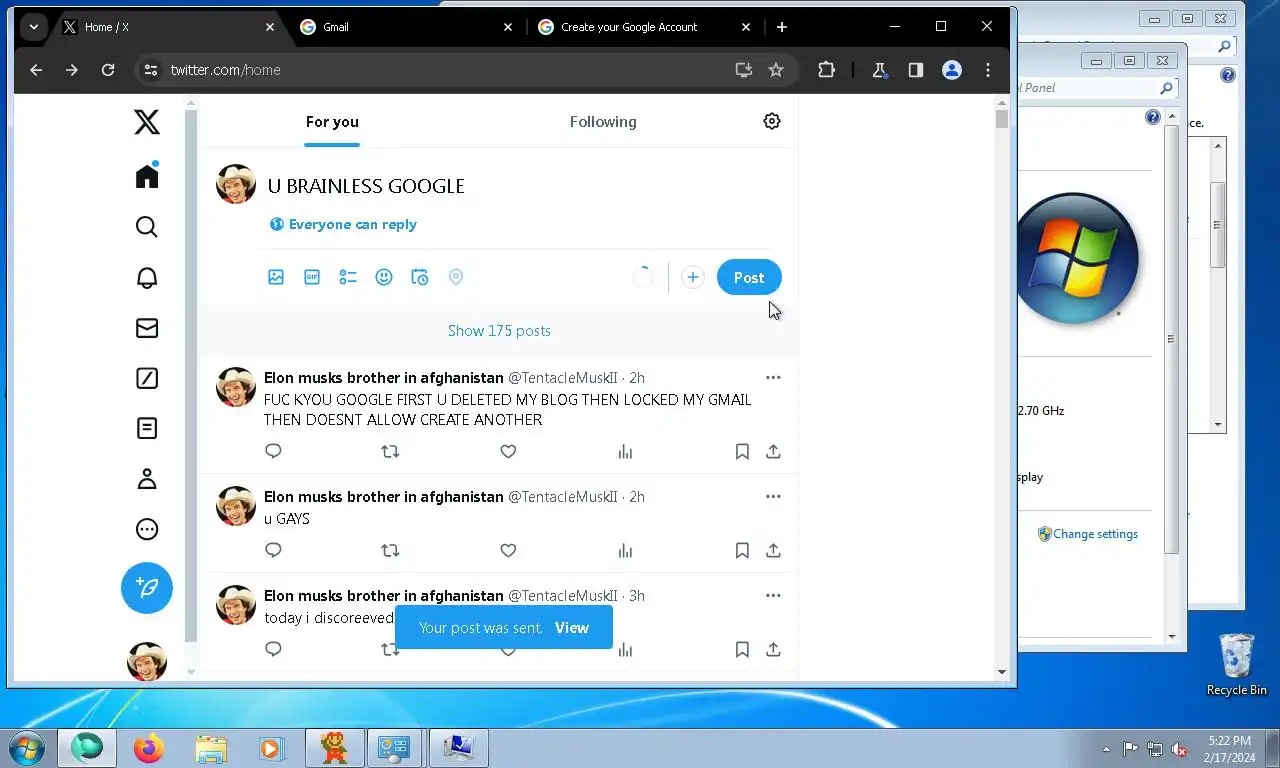Open Explore search in the X sidebar
Screen dimensions: 1280x768
point(147,227)
